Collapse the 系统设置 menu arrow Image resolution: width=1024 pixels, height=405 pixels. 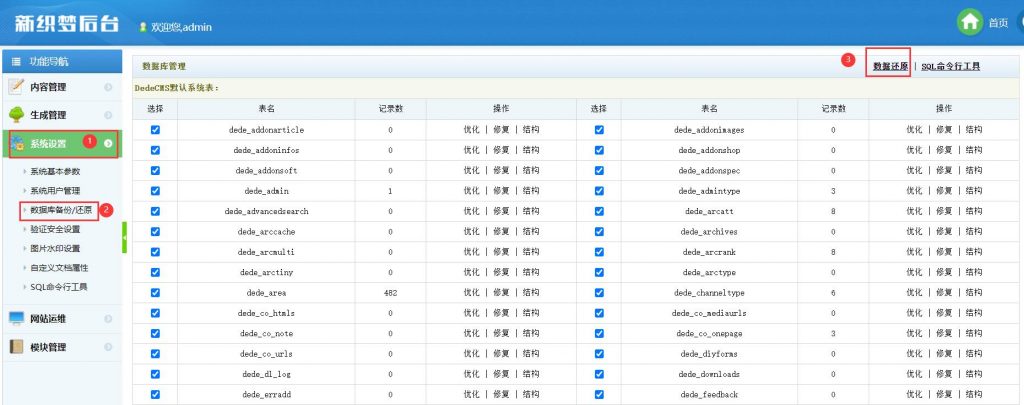coord(108,143)
